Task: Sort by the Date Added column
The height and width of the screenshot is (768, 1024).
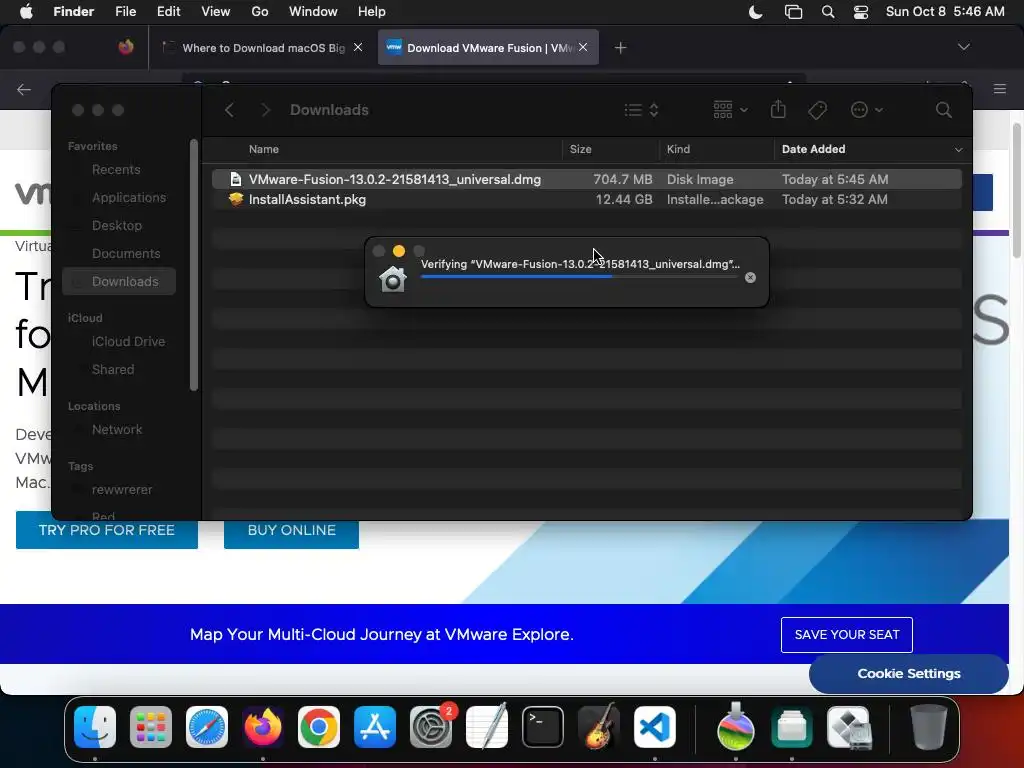Action: [813, 149]
